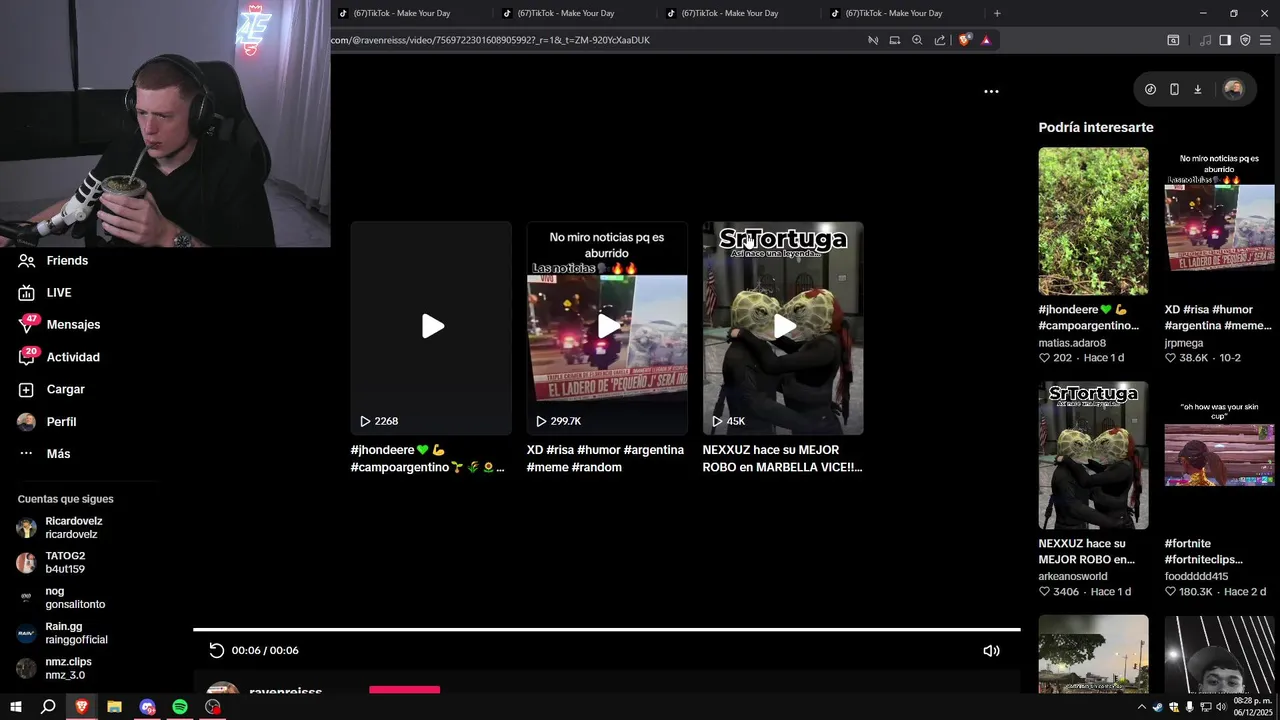This screenshot has height=720, width=1280.
Task: Seek on the video progress bar
Action: click(x=606, y=630)
